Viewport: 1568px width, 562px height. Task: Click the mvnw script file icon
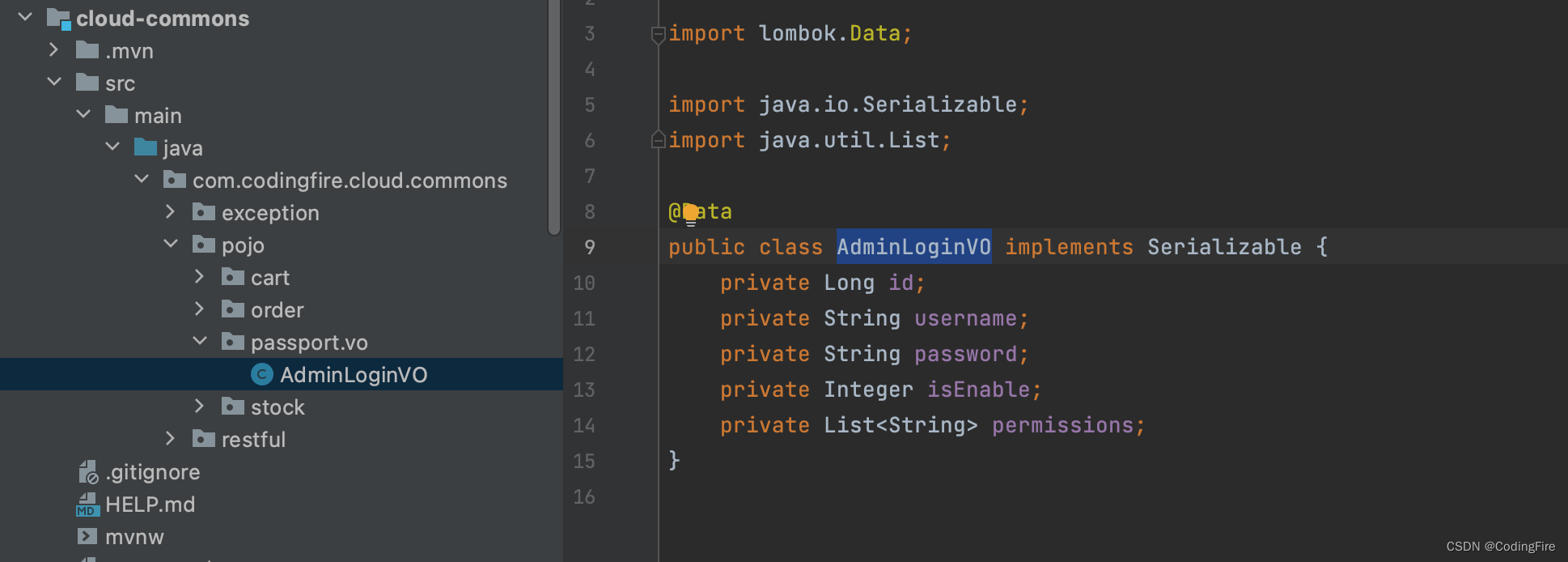click(87, 536)
